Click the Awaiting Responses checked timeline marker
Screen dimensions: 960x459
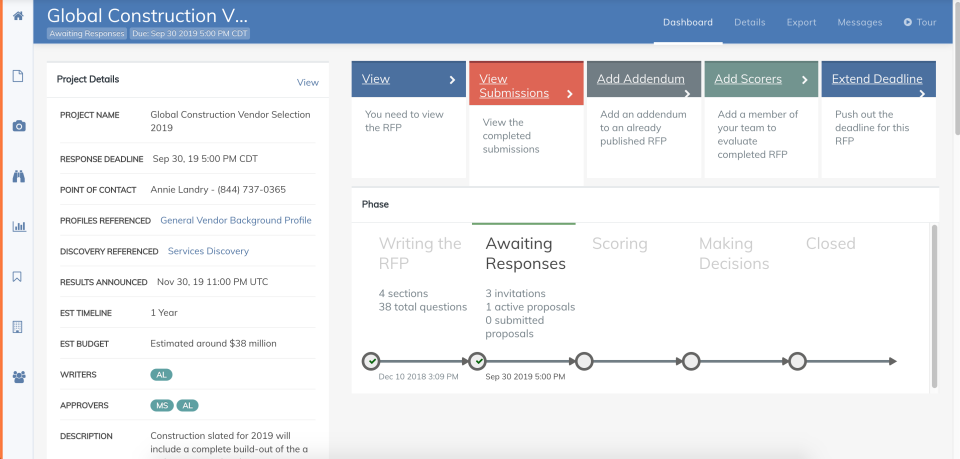click(478, 361)
